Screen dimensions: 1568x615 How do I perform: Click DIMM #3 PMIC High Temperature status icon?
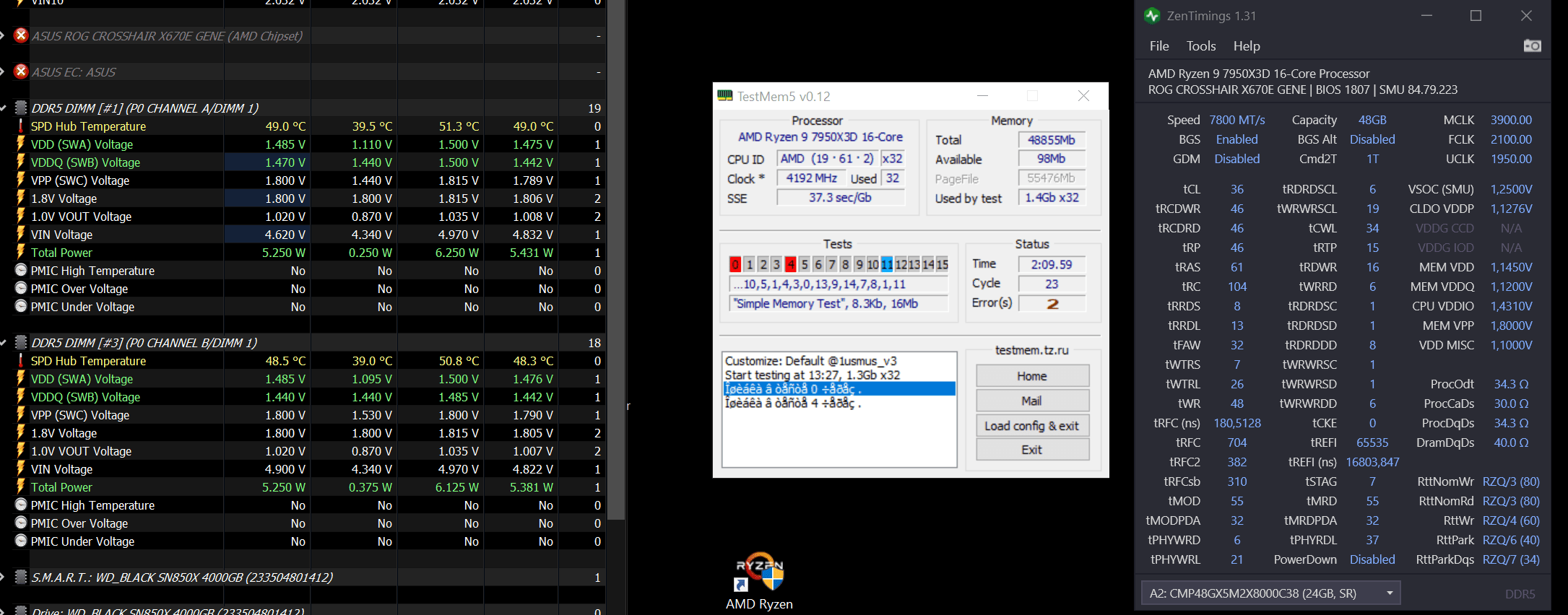tap(21, 505)
